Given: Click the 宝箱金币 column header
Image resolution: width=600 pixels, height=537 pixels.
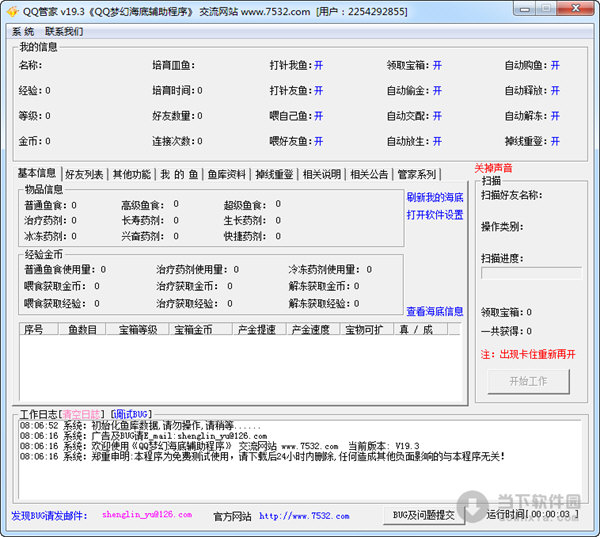Looking at the screenshot, I should click(x=201, y=329).
